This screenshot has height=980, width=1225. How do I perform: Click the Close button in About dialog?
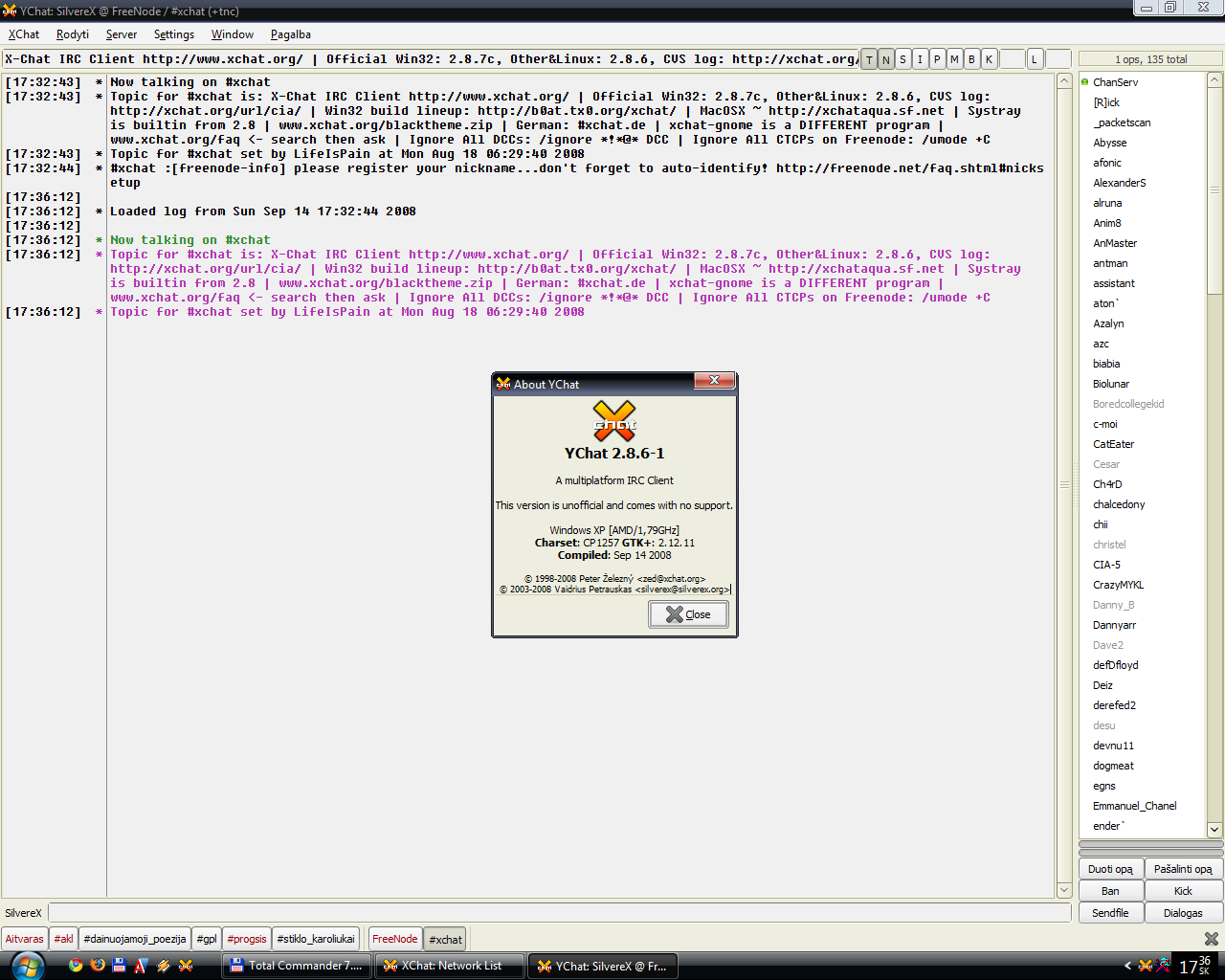tap(688, 614)
